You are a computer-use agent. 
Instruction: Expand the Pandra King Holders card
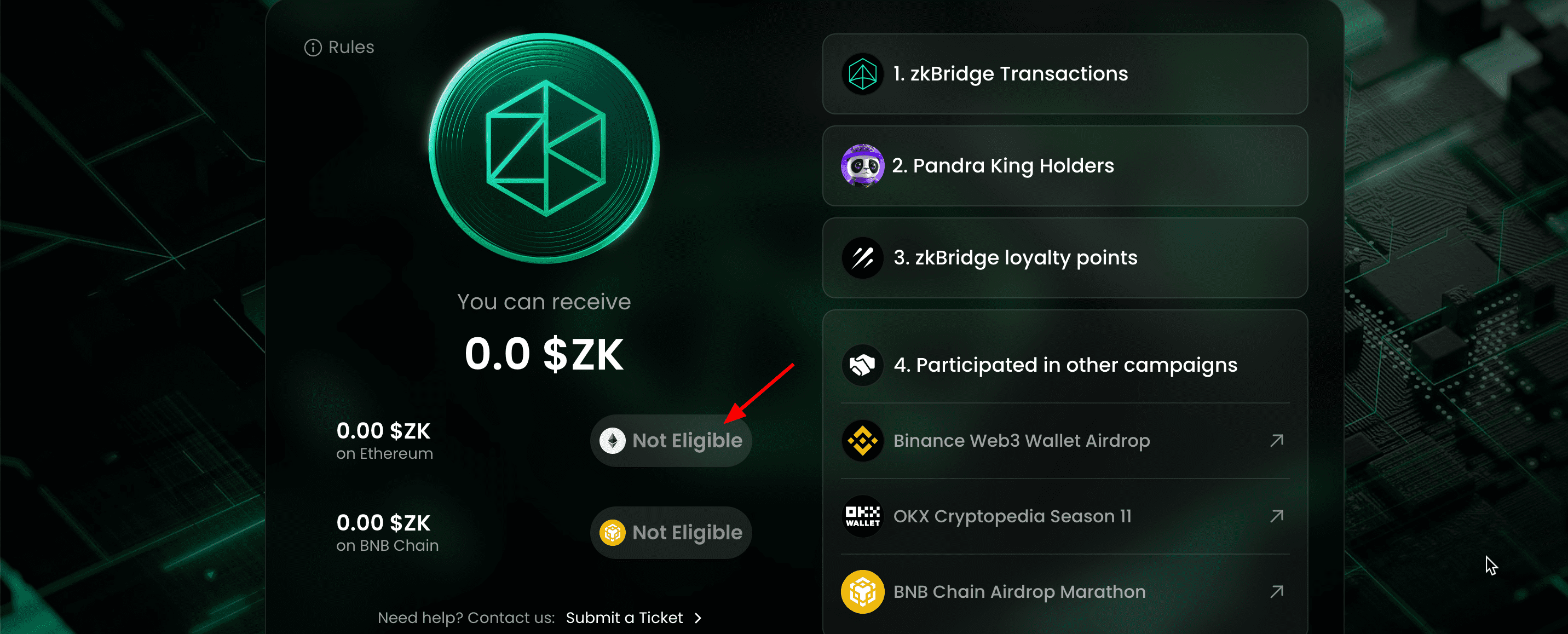(x=1065, y=165)
